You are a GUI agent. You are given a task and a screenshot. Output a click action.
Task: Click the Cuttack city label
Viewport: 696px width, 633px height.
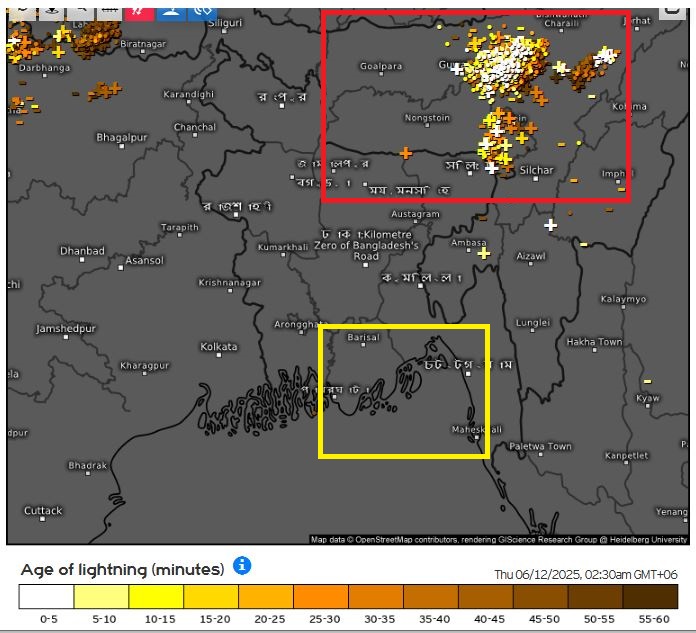(43, 510)
